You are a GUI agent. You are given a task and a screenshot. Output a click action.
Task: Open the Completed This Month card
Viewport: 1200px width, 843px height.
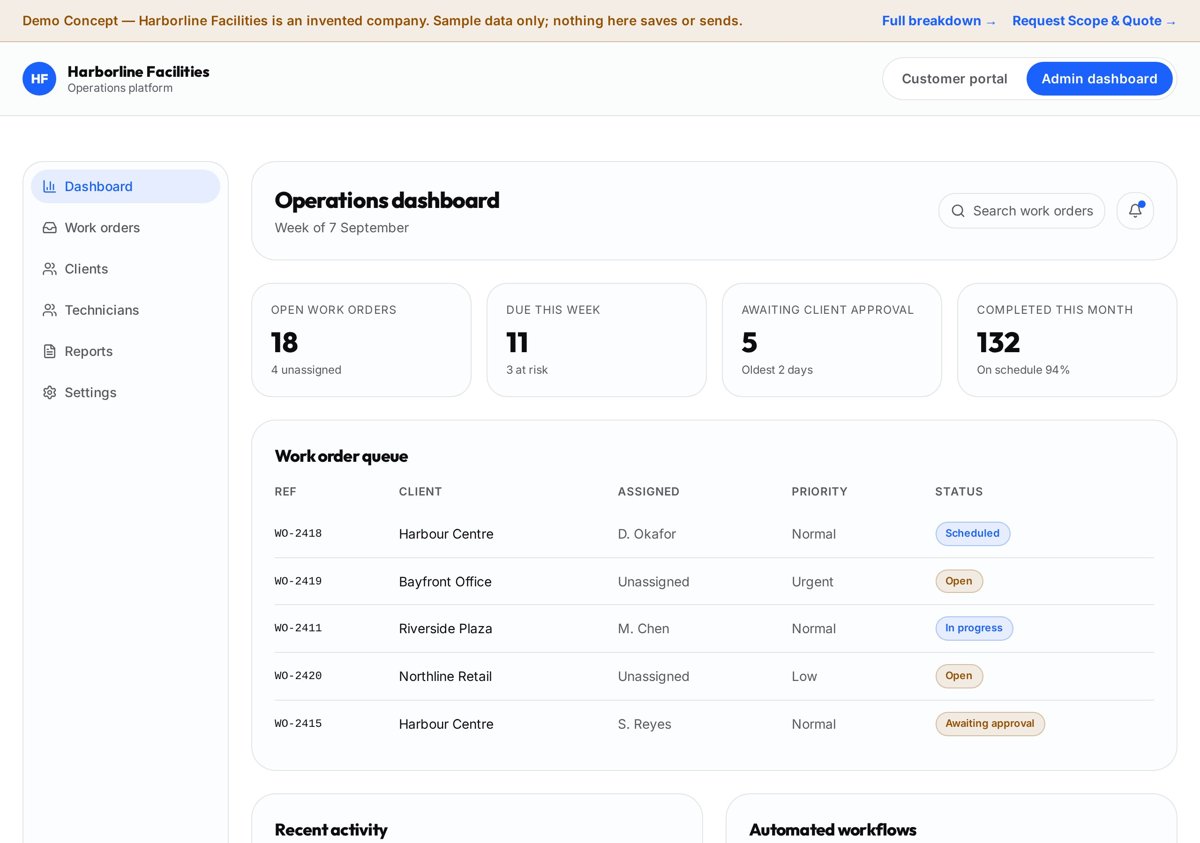[1067, 340]
